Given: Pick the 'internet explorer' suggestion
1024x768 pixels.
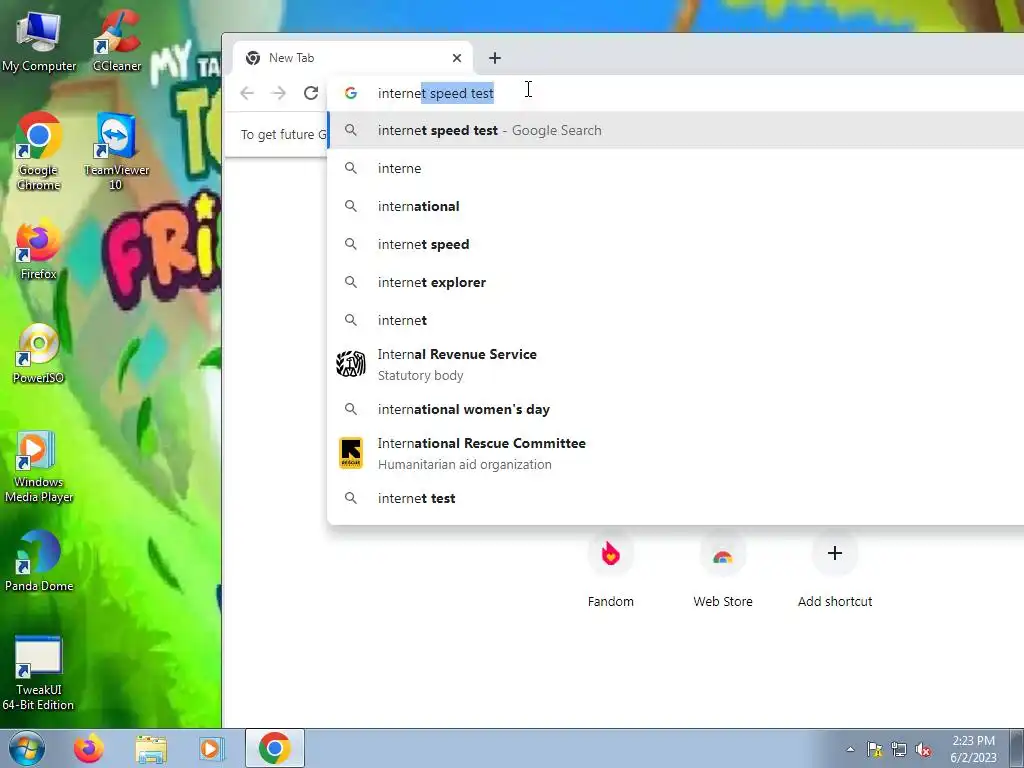Looking at the screenshot, I should (675, 282).
